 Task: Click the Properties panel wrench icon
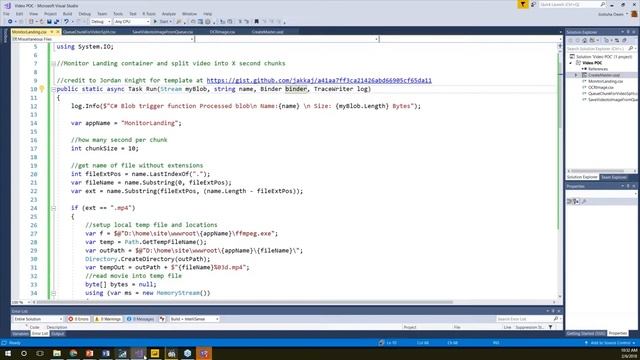584,201
